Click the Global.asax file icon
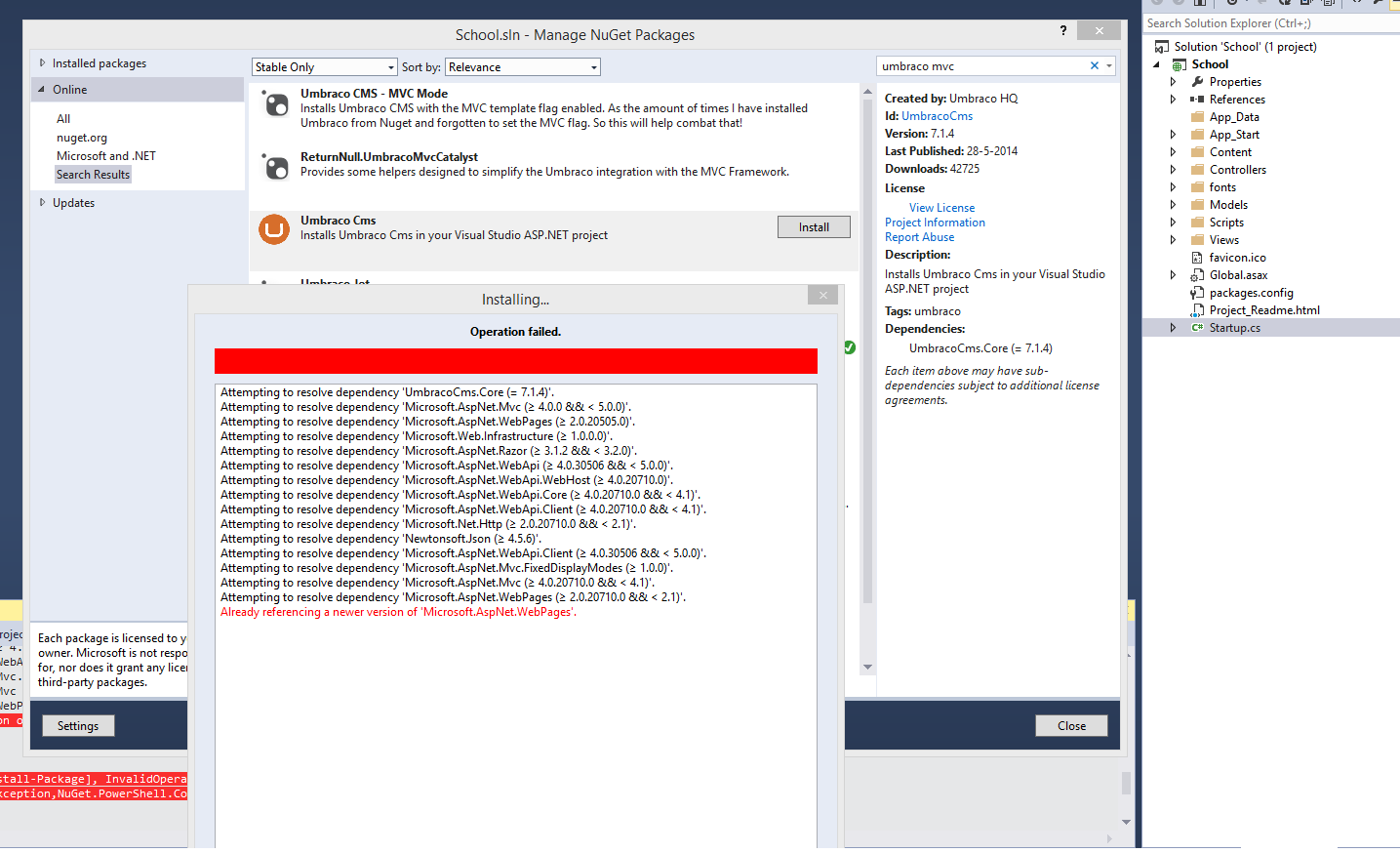This screenshot has height=853, width=1400. pyautogui.click(x=1197, y=275)
